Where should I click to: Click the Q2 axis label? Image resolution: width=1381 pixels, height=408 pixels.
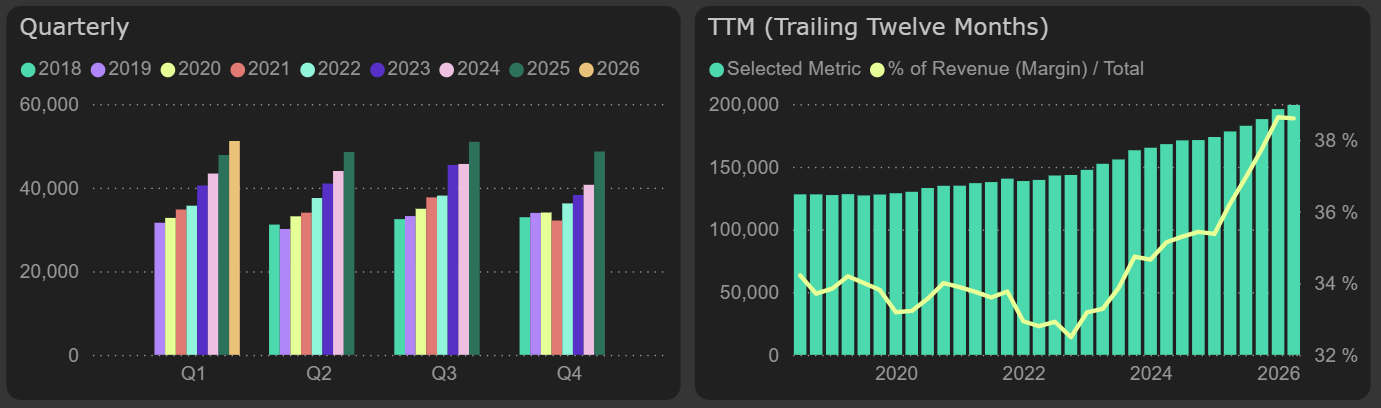(319, 374)
